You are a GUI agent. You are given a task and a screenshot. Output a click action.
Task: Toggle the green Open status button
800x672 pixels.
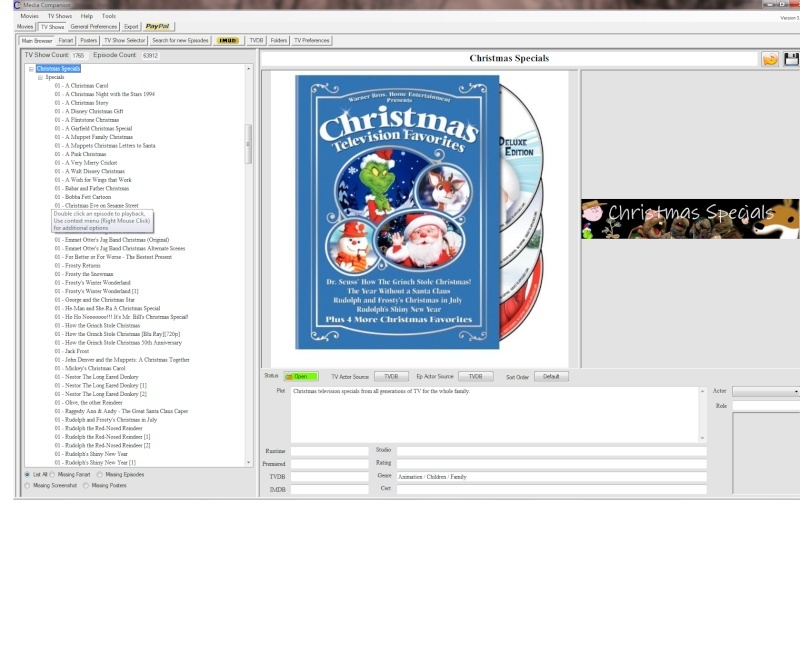click(x=301, y=377)
